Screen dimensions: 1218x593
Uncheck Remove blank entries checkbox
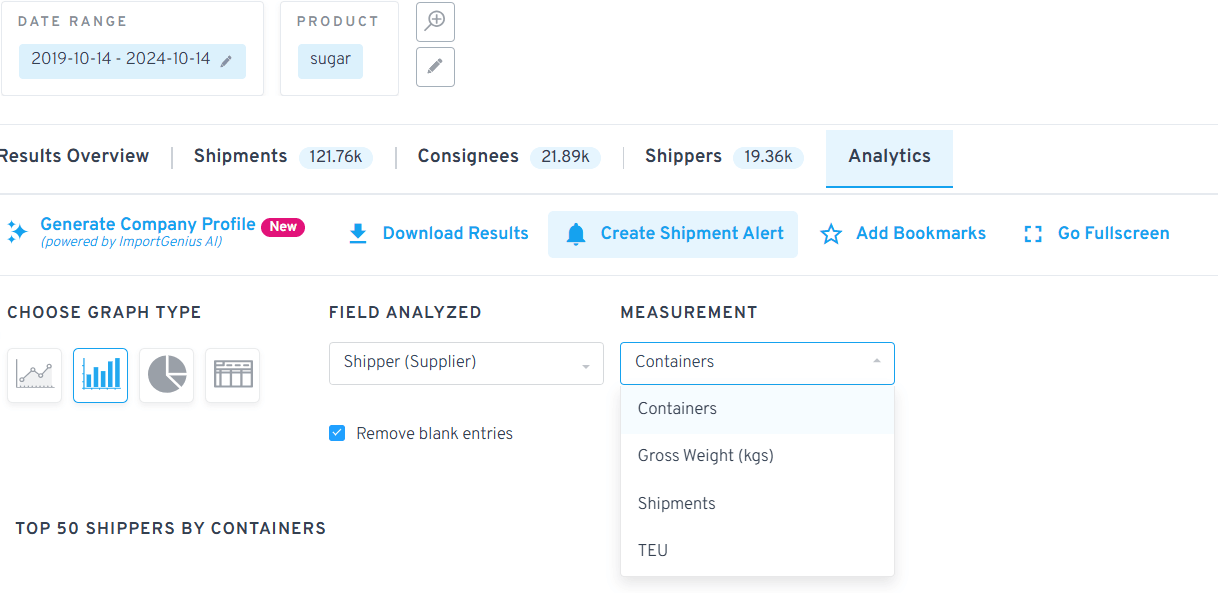click(337, 434)
